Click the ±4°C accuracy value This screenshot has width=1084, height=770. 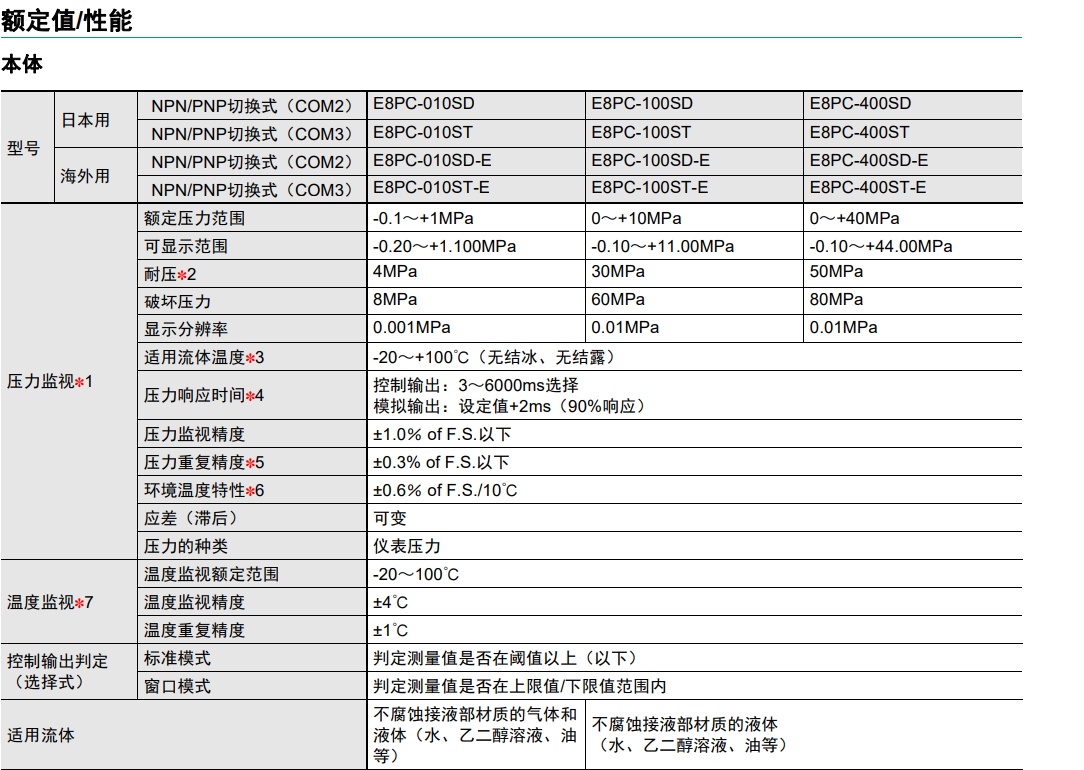click(391, 603)
